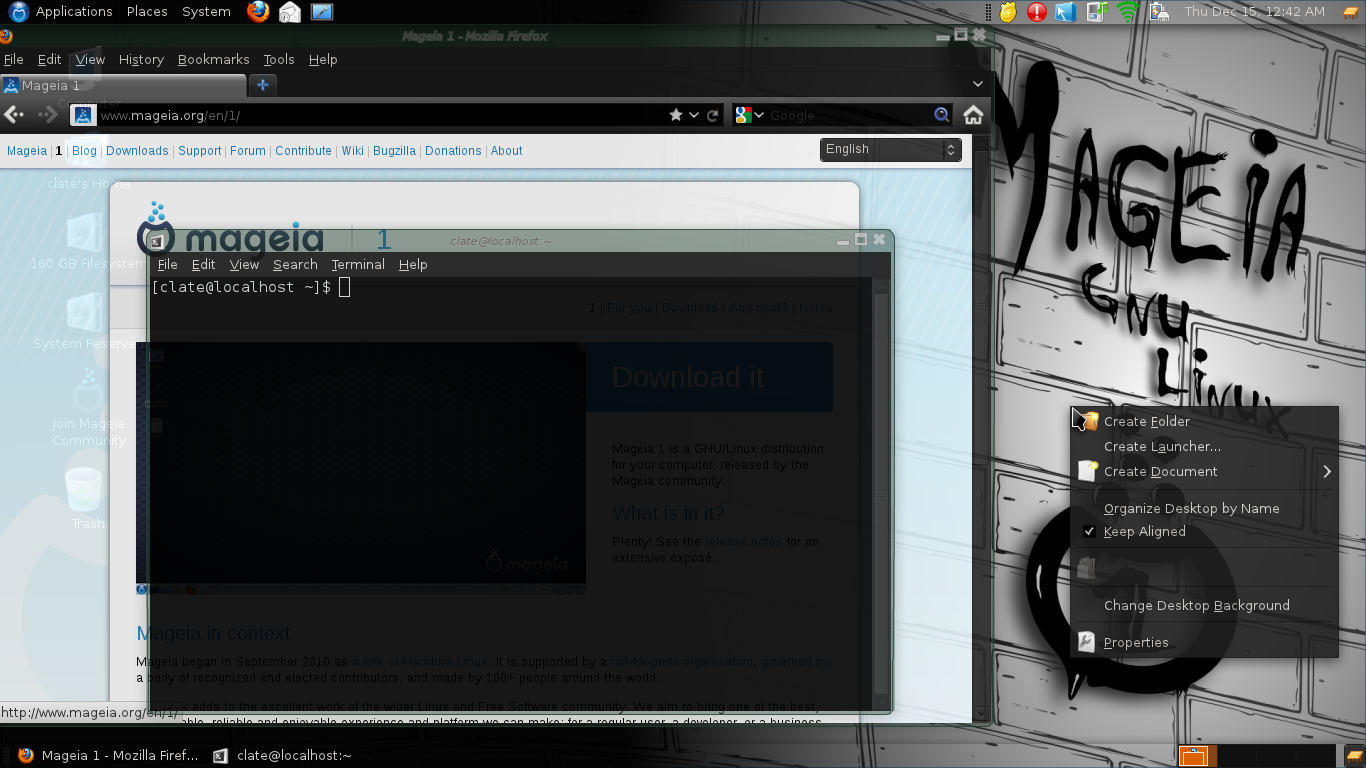Click the search magnifier in Firefox
This screenshot has width=1366, height=768.
941,115
